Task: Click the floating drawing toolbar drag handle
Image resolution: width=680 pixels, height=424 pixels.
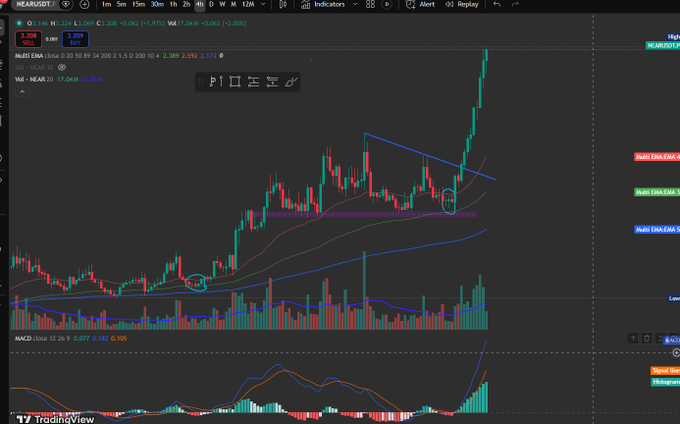Action: [x=201, y=82]
